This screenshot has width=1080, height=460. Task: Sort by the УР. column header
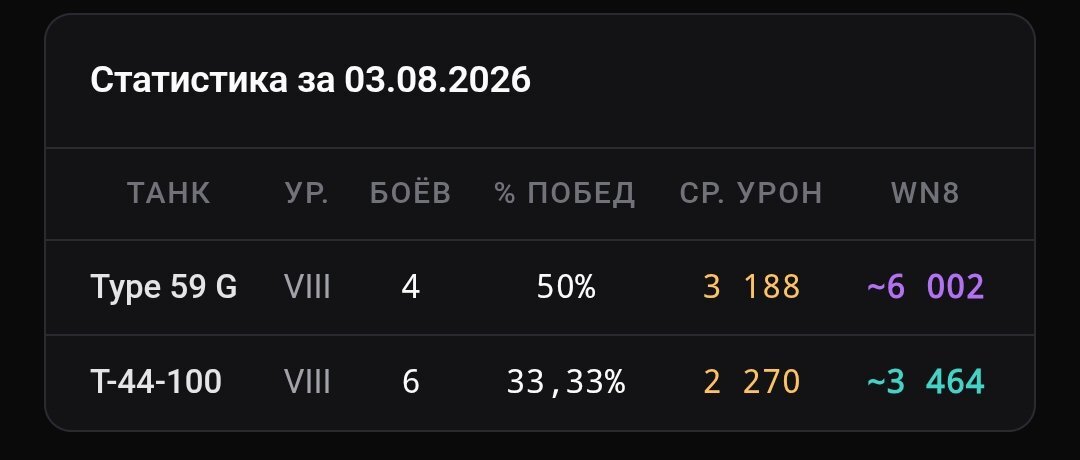(307, 194)
